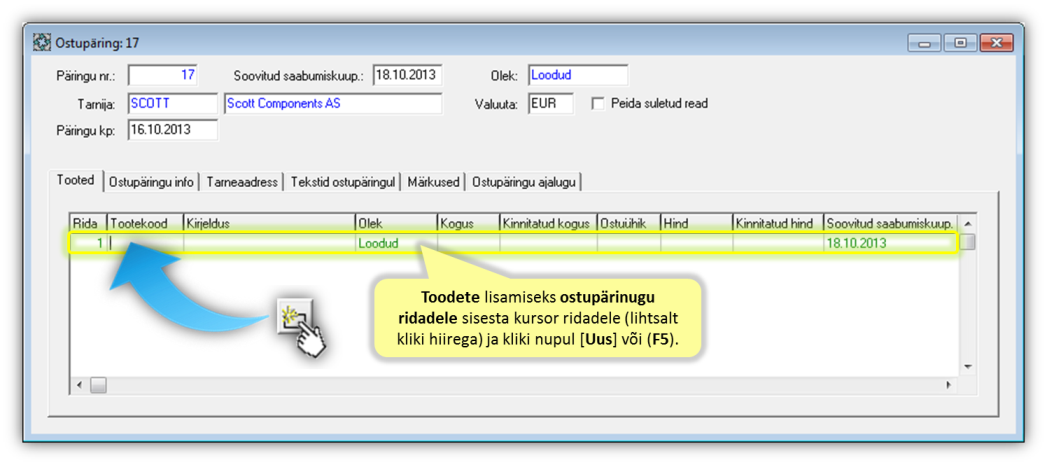Open the Tarneaadress tab
This screenshot has width=1047, height=465.
tap(243, 182)
